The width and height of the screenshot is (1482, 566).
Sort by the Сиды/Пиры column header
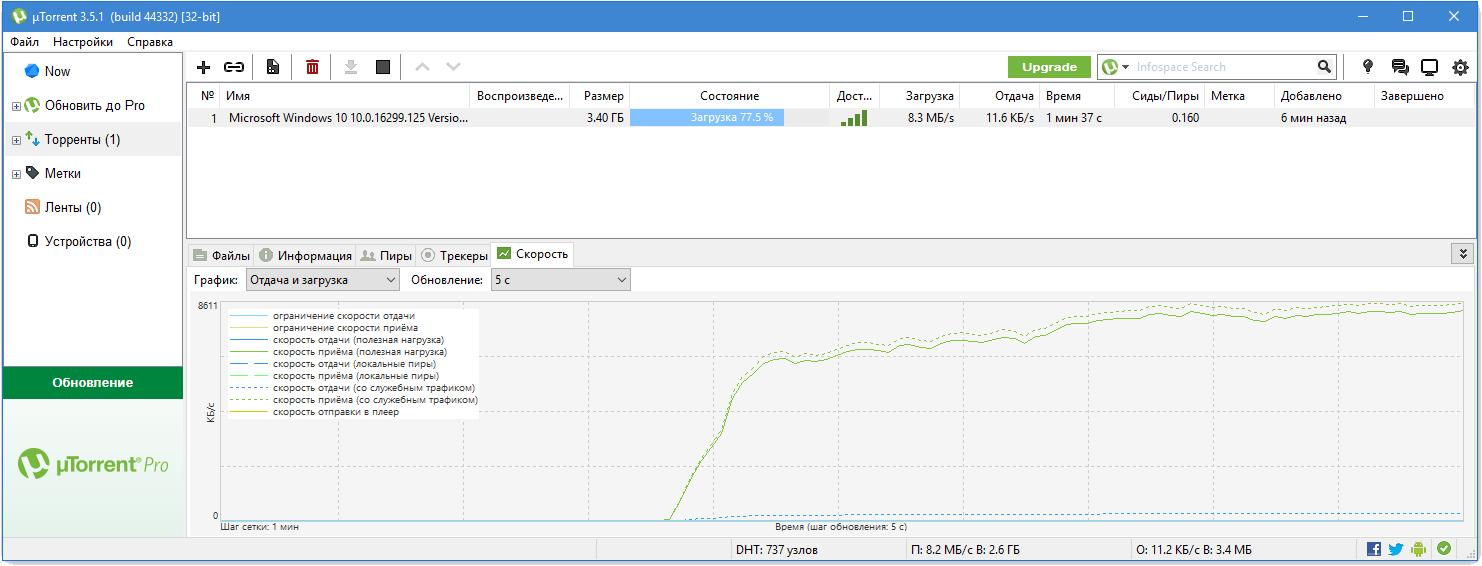(1160, 96)
